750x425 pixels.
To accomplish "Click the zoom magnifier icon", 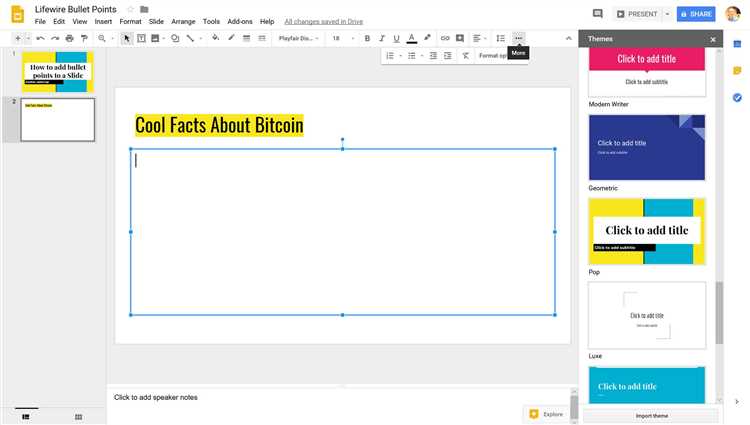I will click(x=101, y=38).
